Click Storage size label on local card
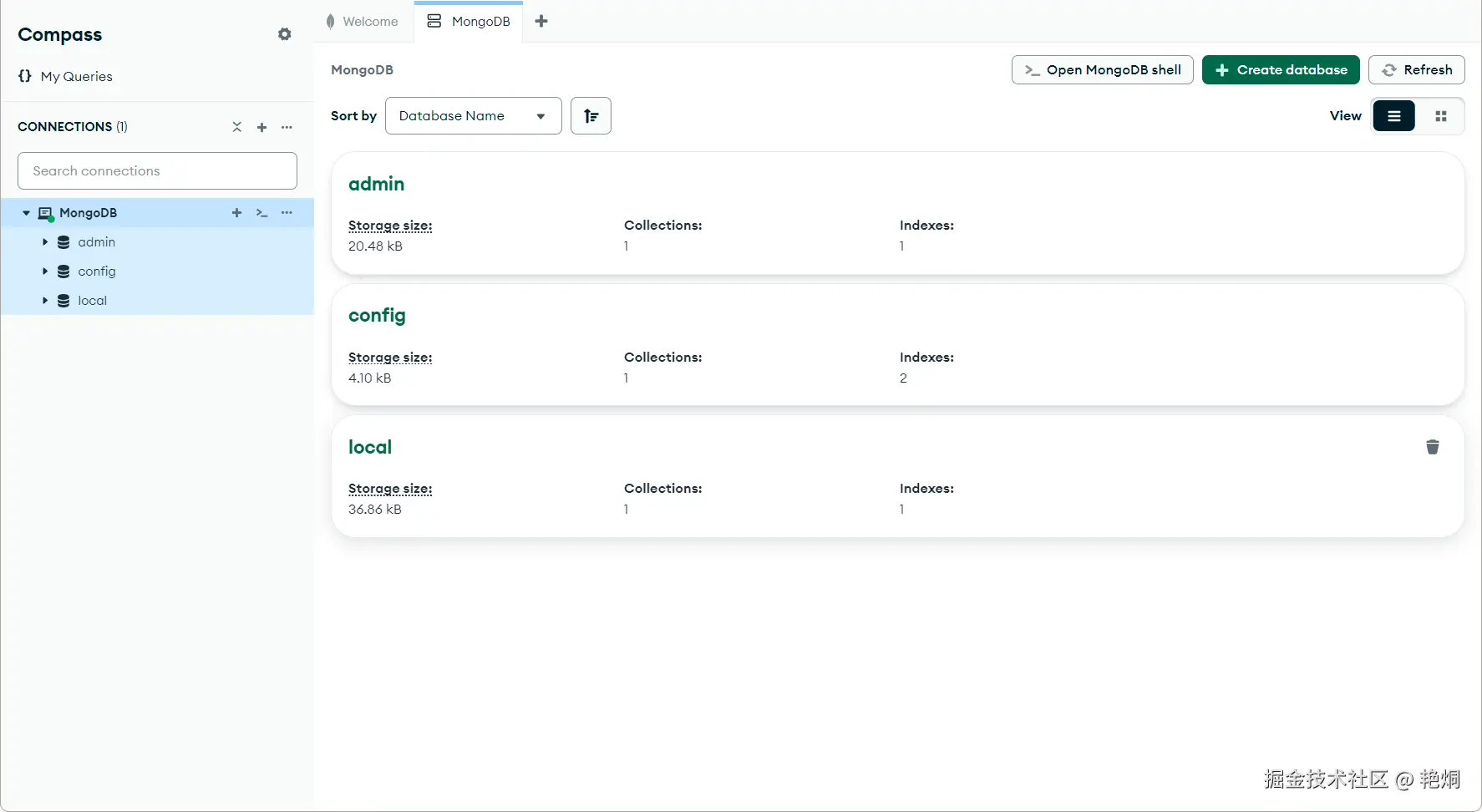The height and width of the screenshot is (812, 1482). 390,489
